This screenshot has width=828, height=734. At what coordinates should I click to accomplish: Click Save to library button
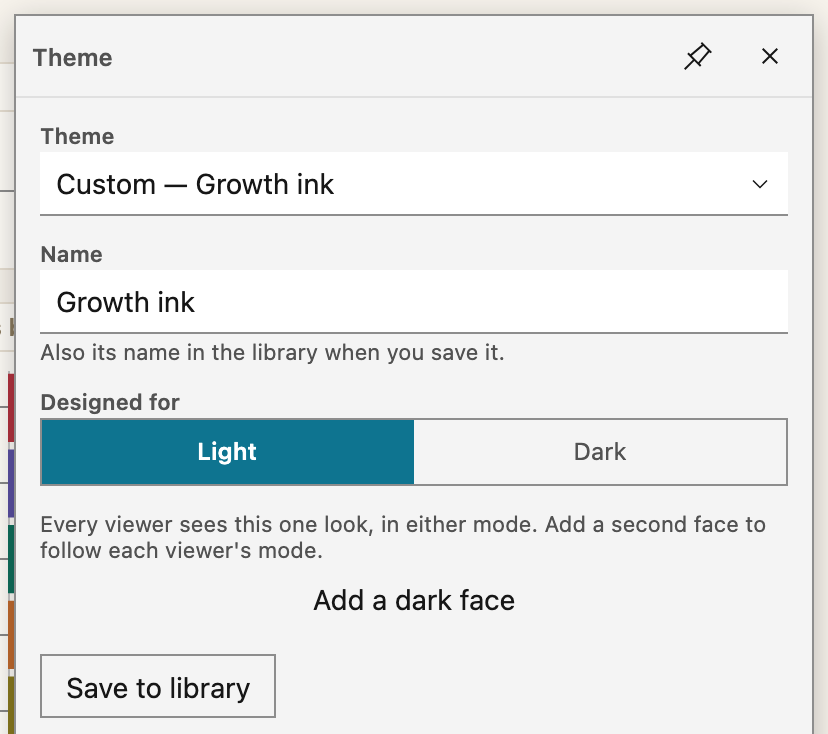158,686
